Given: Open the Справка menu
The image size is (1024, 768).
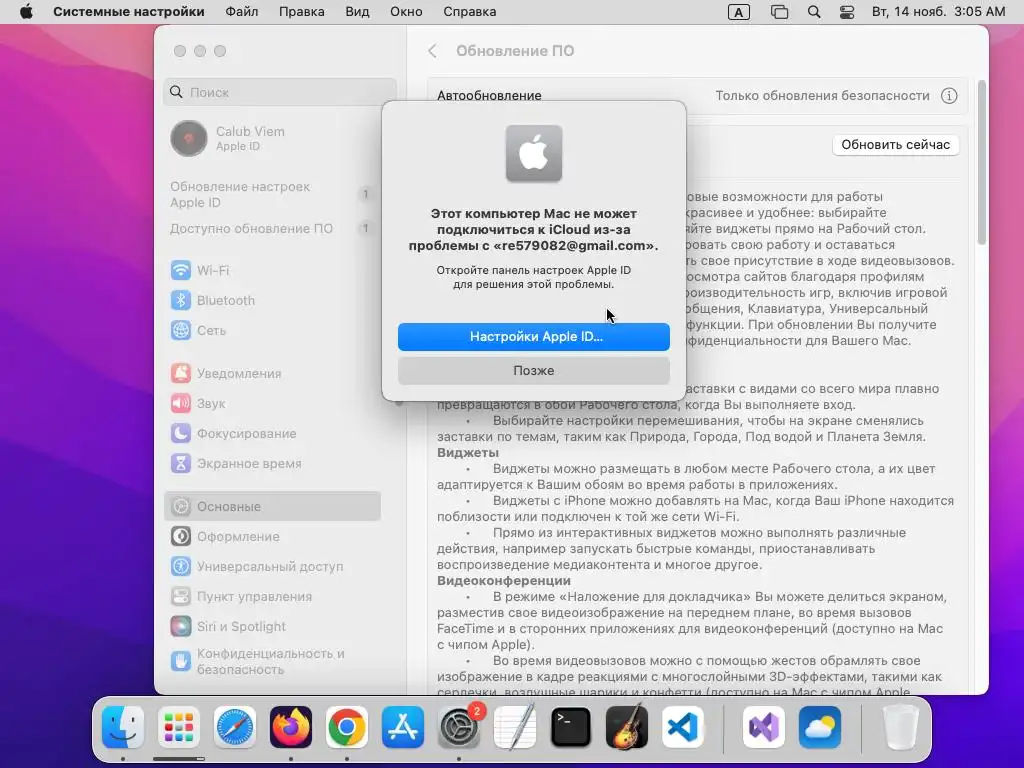Looking at the screenshot, I should click(x=470, y=12).
